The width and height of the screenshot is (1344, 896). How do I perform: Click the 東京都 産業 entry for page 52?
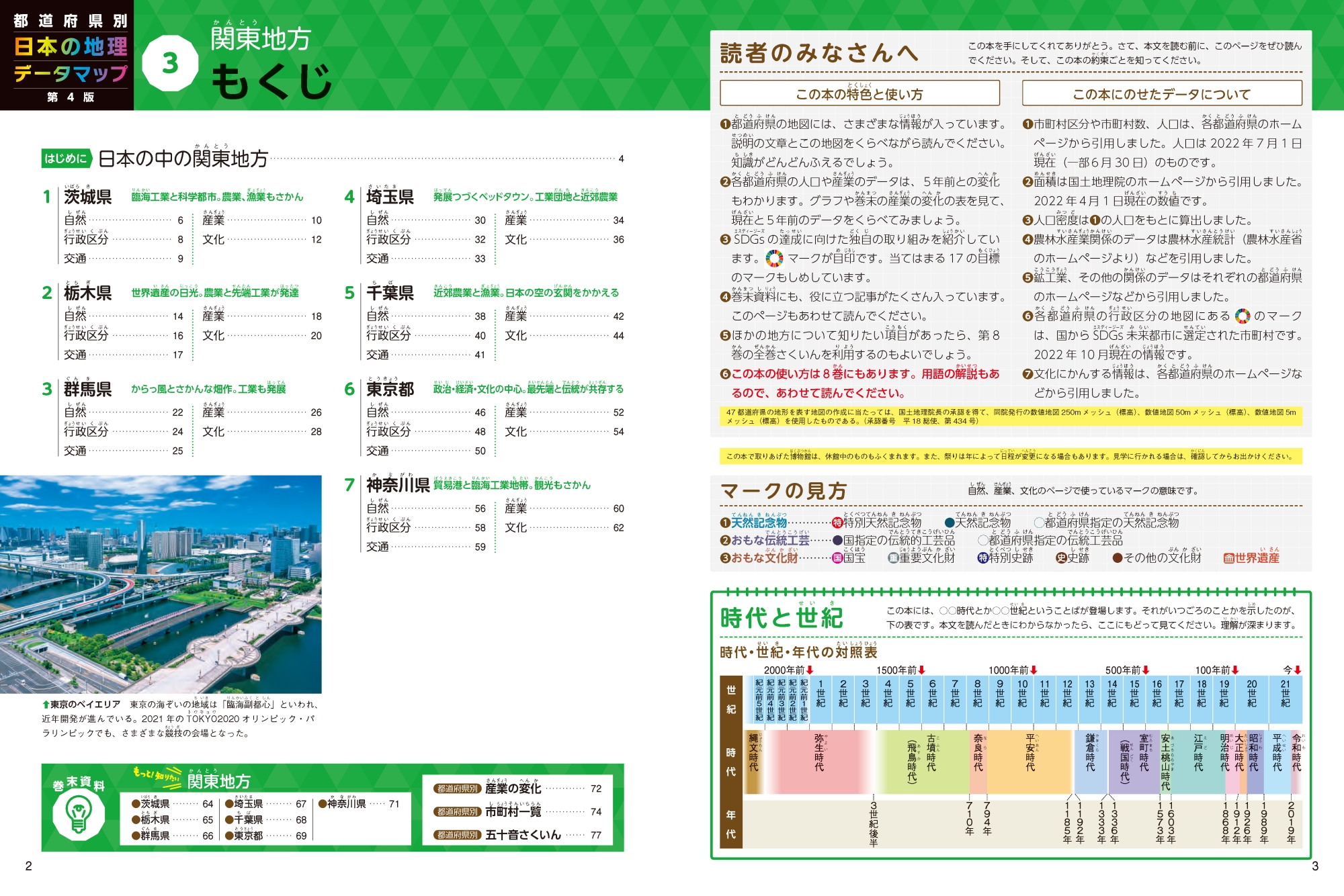tap(564, 412)
